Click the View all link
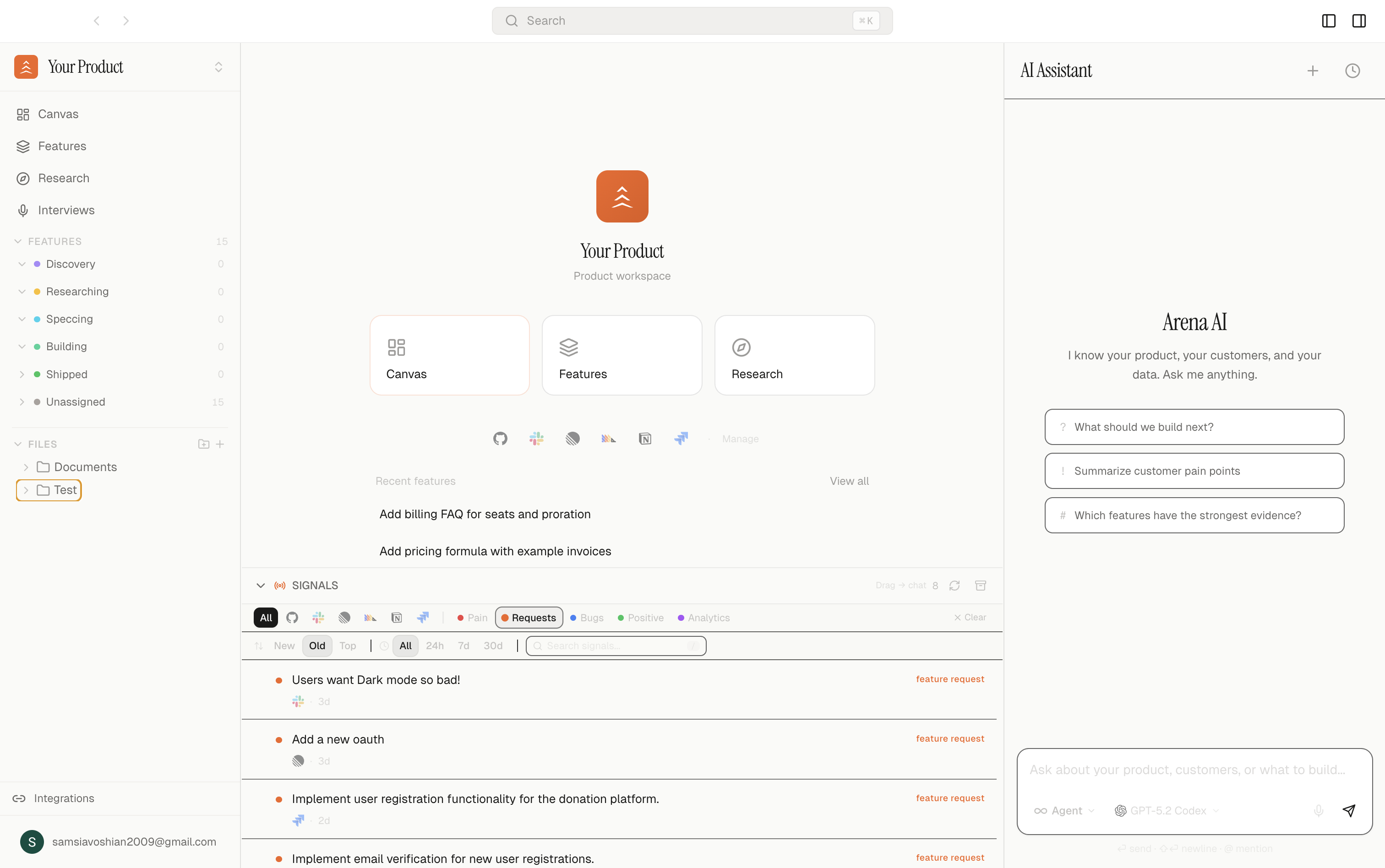Image resolution: width=1385 pixels, height=868 pixels. tap(849, 481)
